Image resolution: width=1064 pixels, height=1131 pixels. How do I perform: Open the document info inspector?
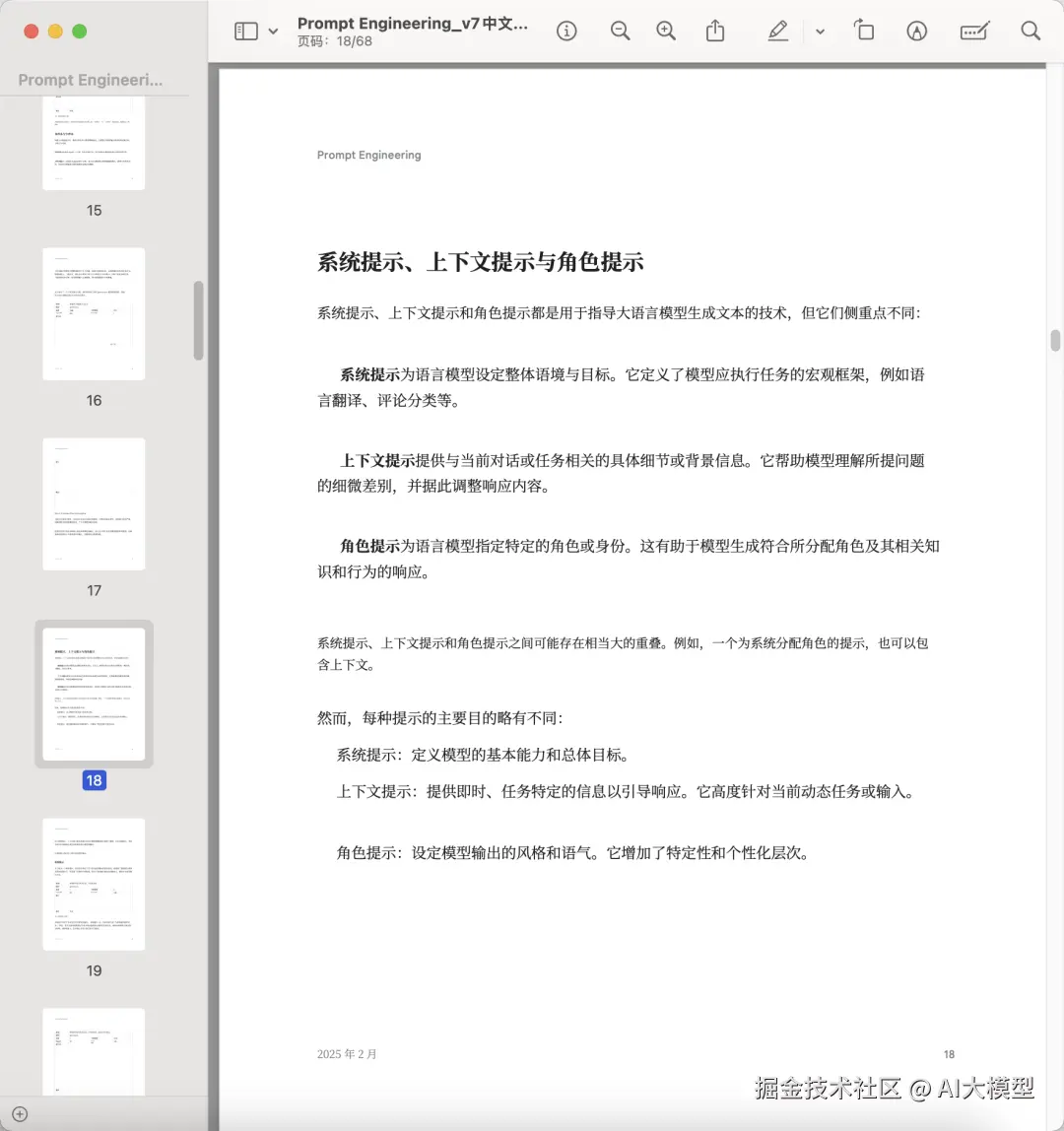tap(566, 31)
